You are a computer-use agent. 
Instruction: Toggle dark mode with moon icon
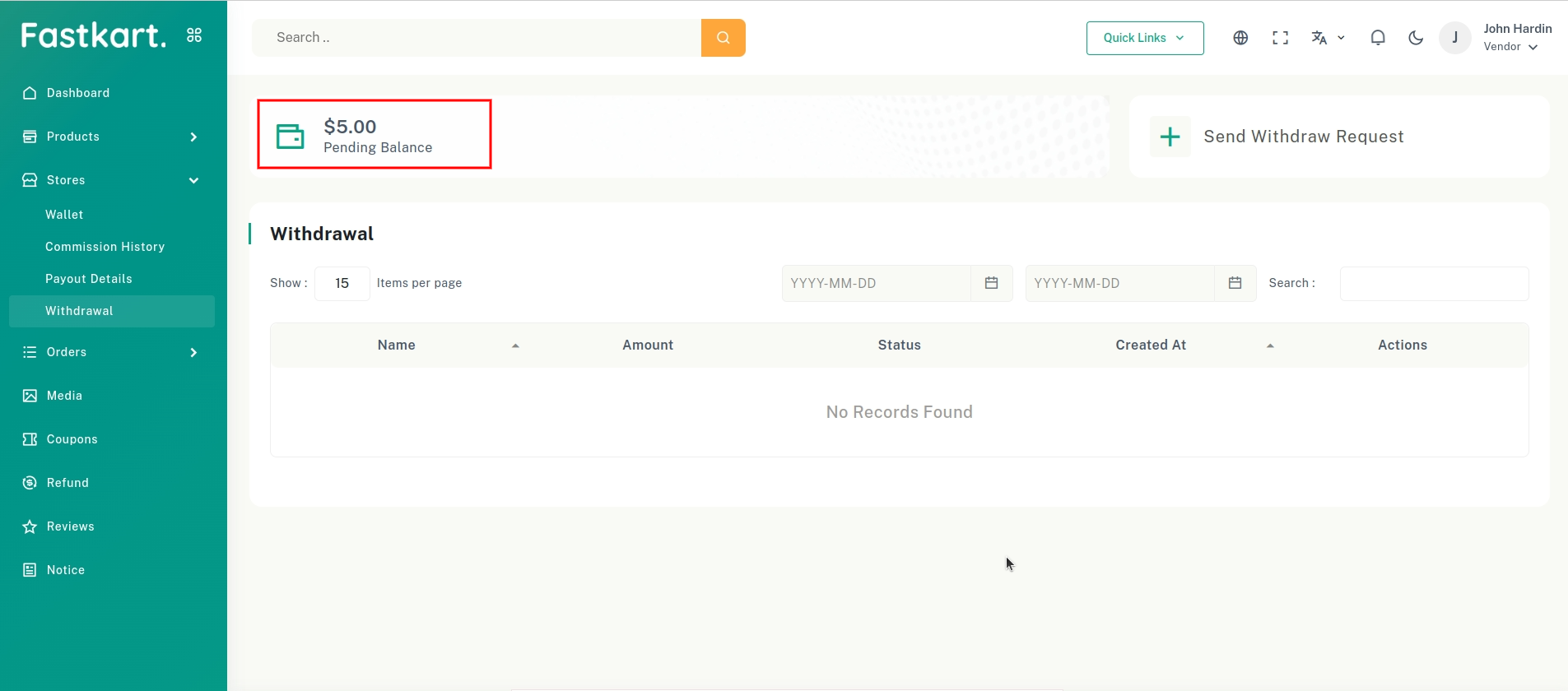click(x=1416, y=38)
